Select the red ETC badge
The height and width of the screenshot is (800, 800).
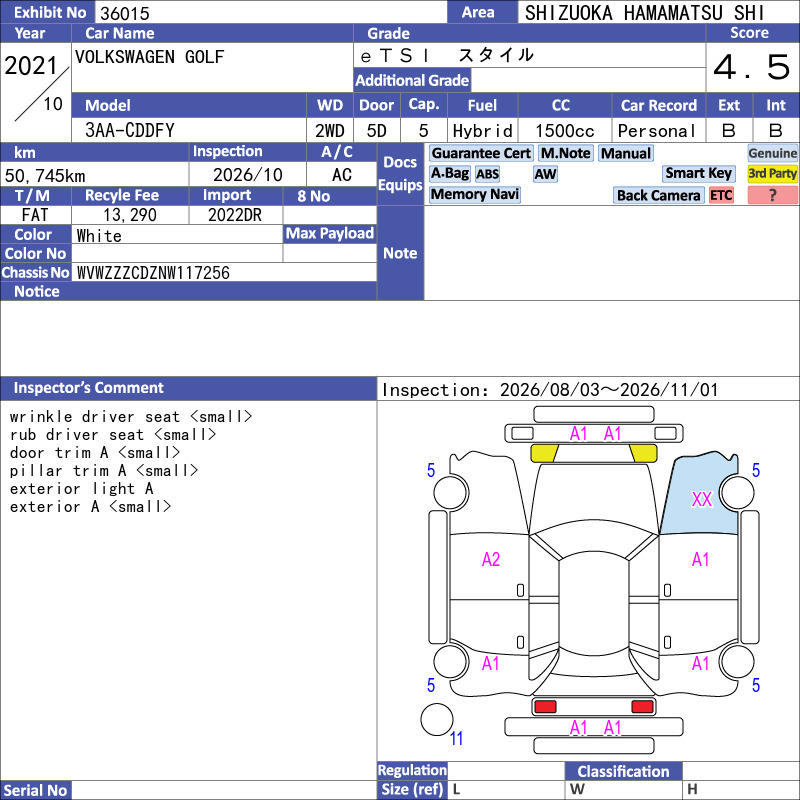pyautogui.click(x=721, y=195)
